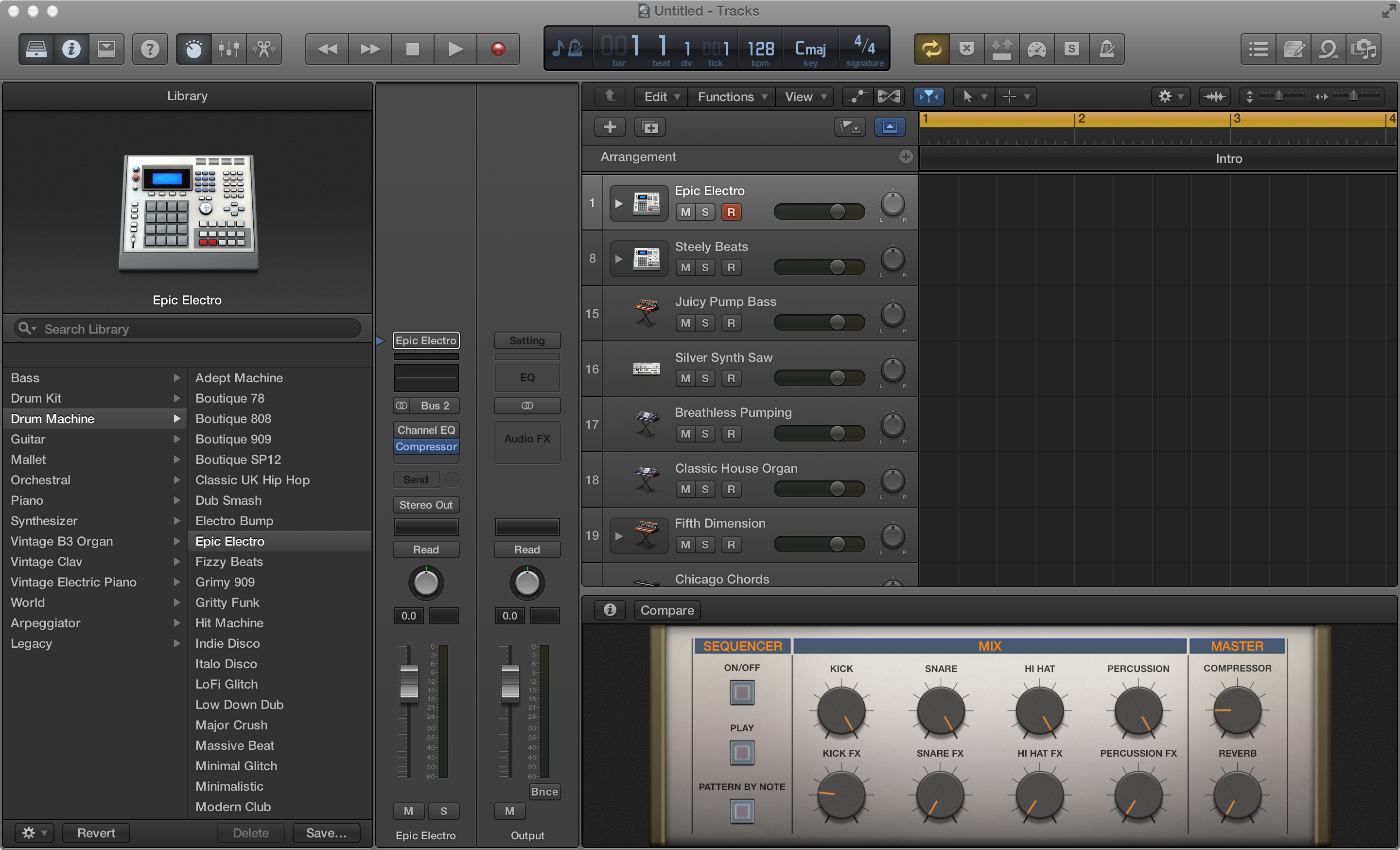The width and height of the screenshot is (1400, 850).
Task: Open the Command-click tool menu
Action: (x=1016, y=97)
